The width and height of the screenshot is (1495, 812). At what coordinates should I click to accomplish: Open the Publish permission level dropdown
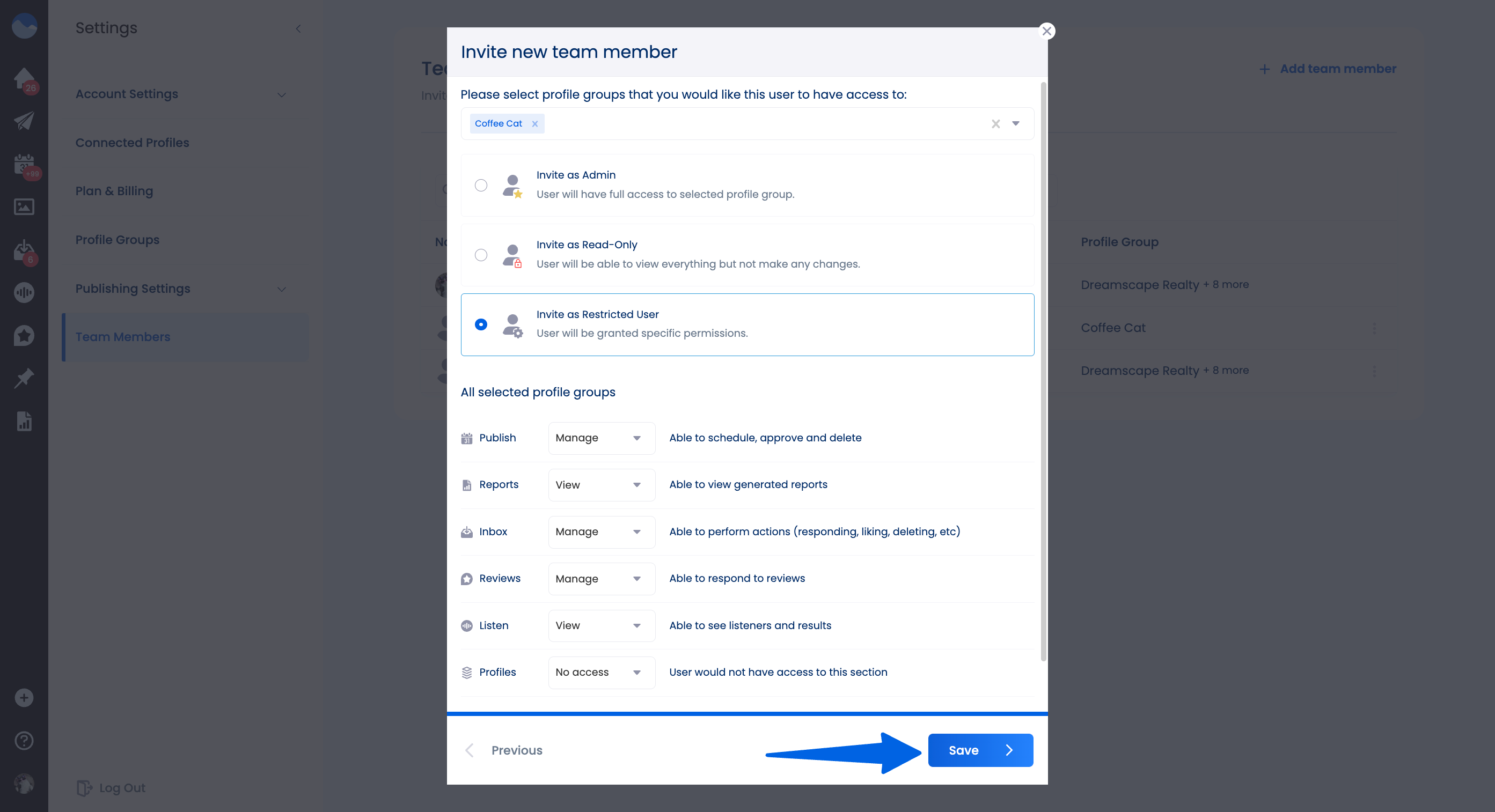(601, 438)
